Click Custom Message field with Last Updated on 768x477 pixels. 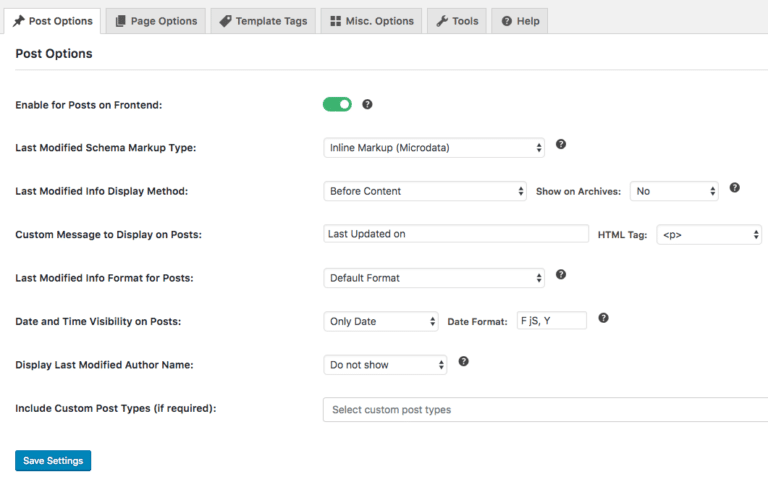click(x=456, y=234)
